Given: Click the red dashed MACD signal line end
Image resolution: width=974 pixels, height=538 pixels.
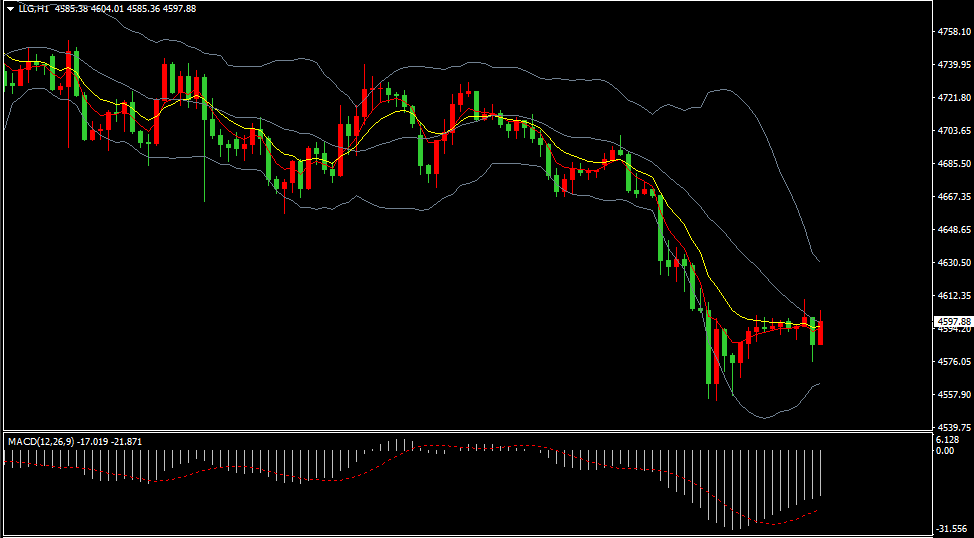Looking at the screenshot, I should click(819, 509).
